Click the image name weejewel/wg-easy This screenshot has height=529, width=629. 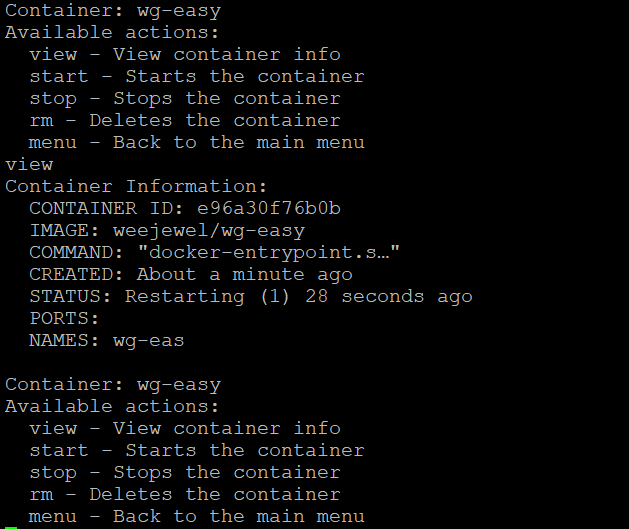(209, 231)
